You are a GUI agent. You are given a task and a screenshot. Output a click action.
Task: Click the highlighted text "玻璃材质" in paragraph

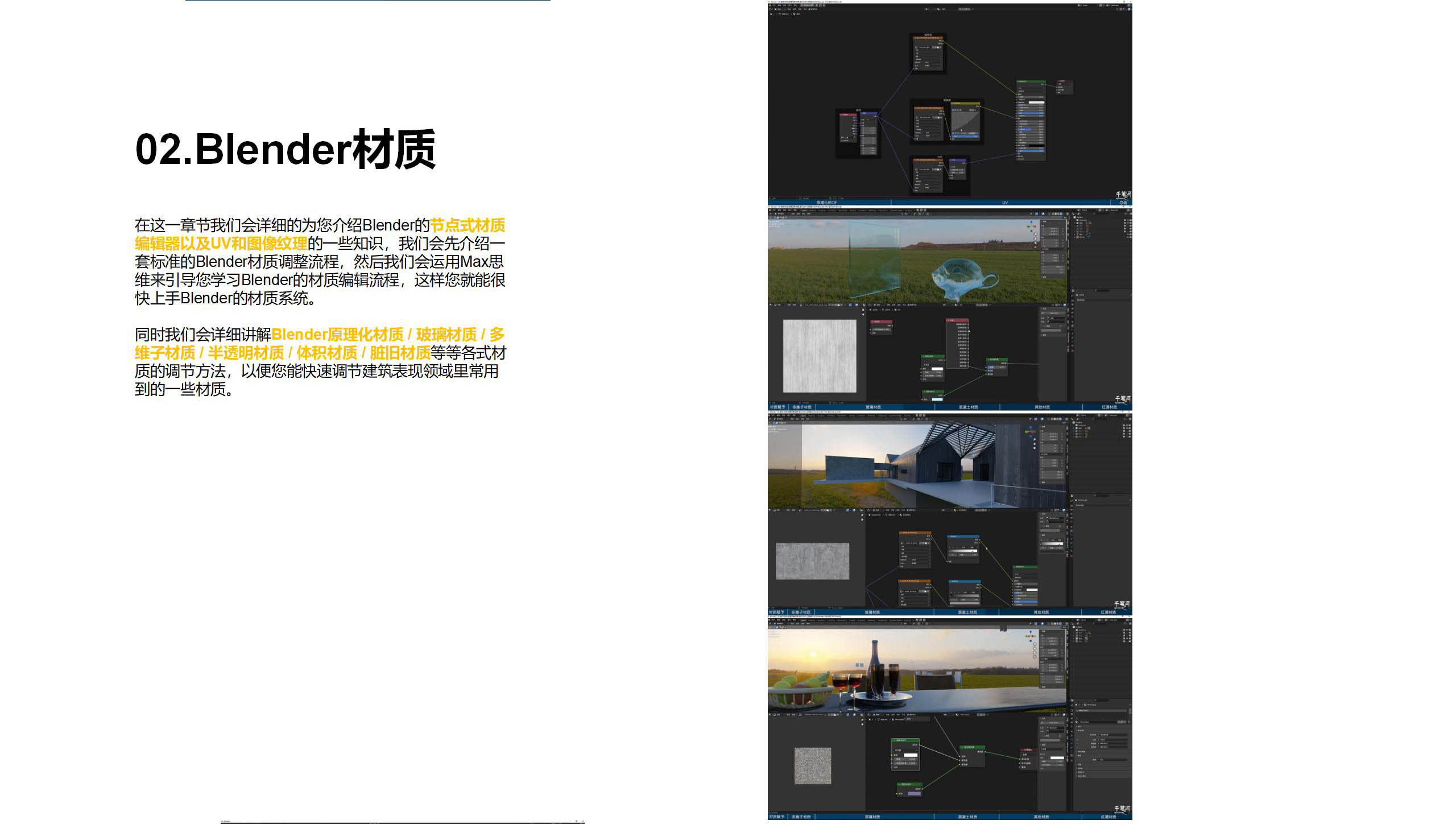pyautogui.click(x=446, y=335)
